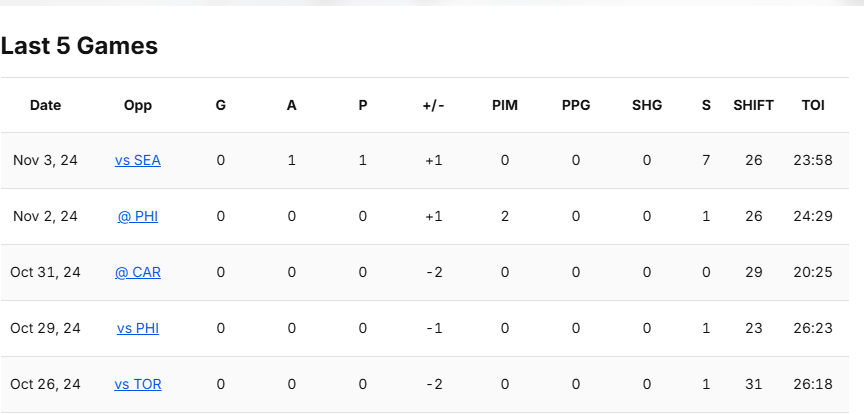Open the vs SEA opponent link
This screenshot has width=864, height=415.
(138, 160)
